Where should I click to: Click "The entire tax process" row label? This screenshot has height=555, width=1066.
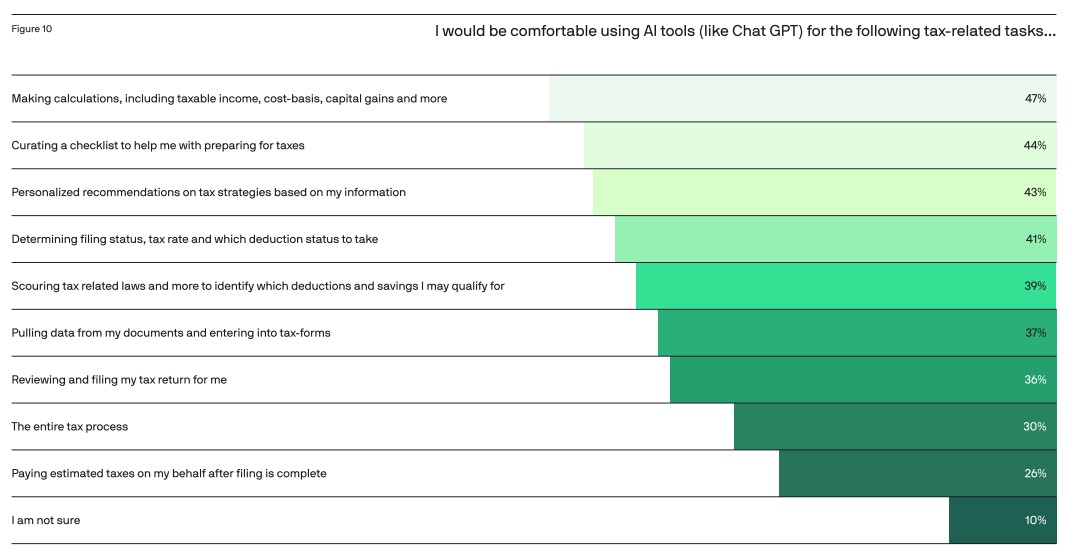(x=70, y=427)
